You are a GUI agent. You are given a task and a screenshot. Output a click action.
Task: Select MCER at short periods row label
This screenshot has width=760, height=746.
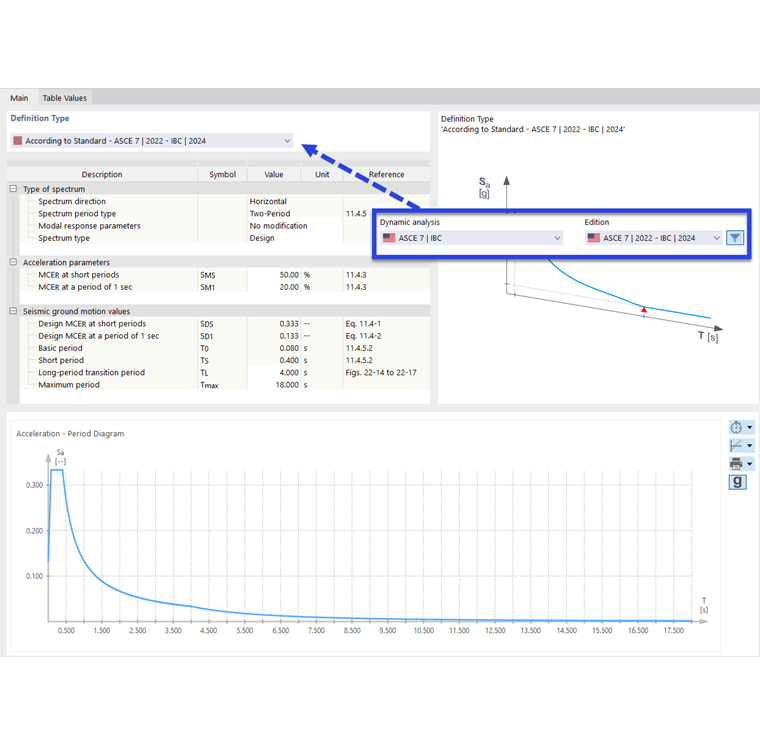pyautogui.click(x=79, y=275)
